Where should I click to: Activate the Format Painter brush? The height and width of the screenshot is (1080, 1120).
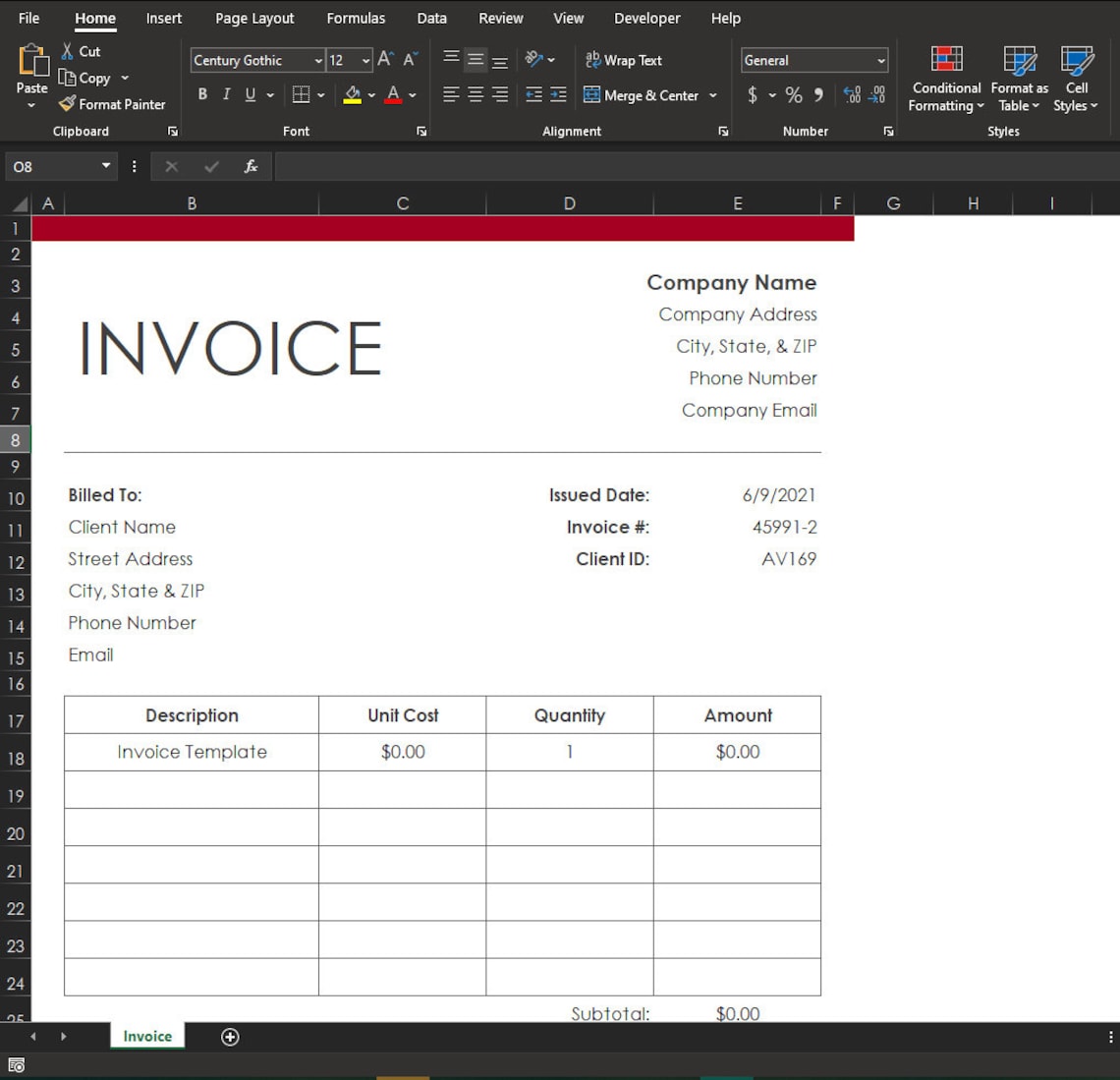click(x=67, y=103)
